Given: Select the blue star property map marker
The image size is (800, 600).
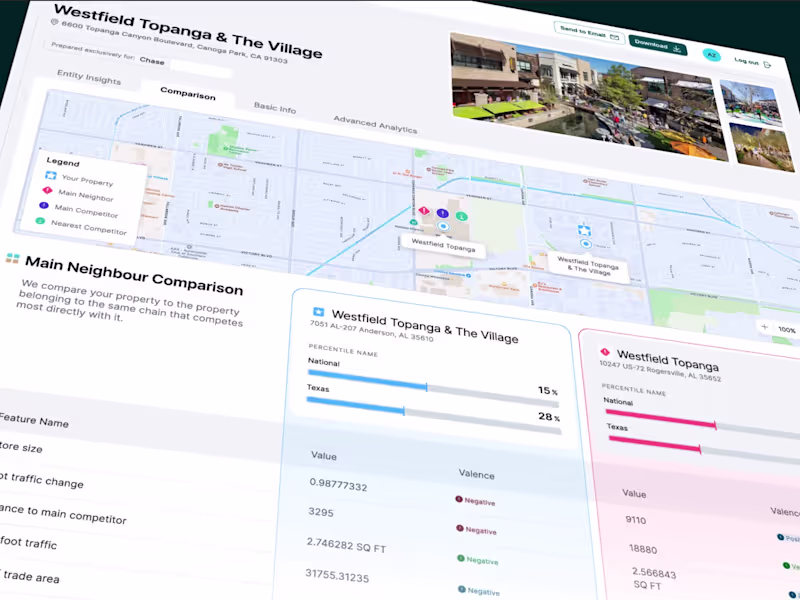Looking at the screenshot, I should click(584, 230).
